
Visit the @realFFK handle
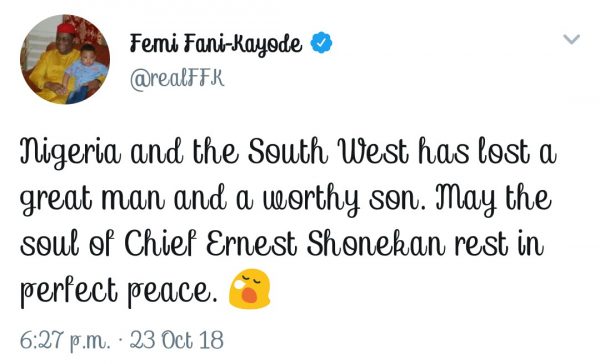(177, 78)
